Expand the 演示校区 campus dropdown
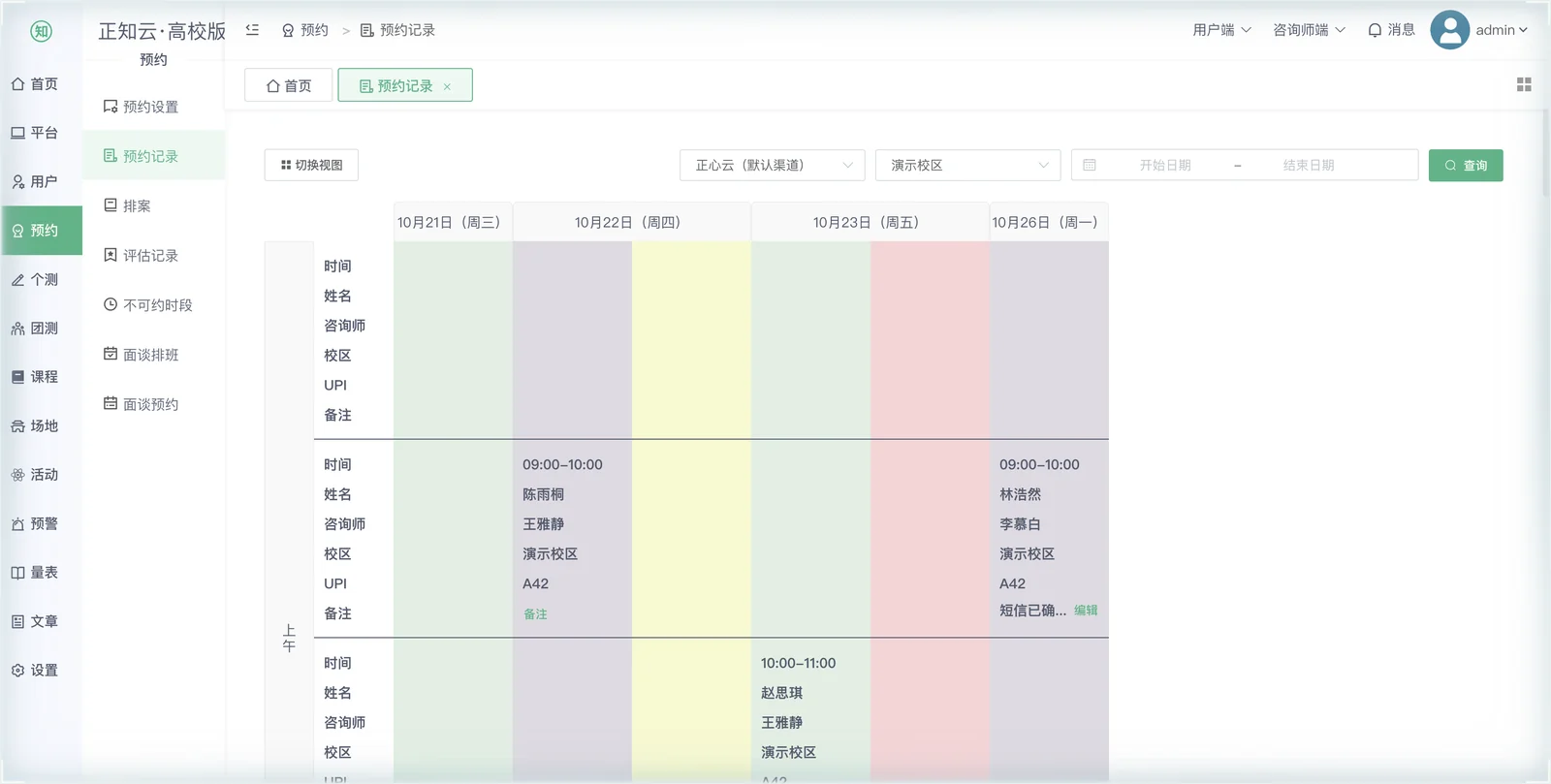Viewport: 1551px width, 784px height. click(967, 165)
